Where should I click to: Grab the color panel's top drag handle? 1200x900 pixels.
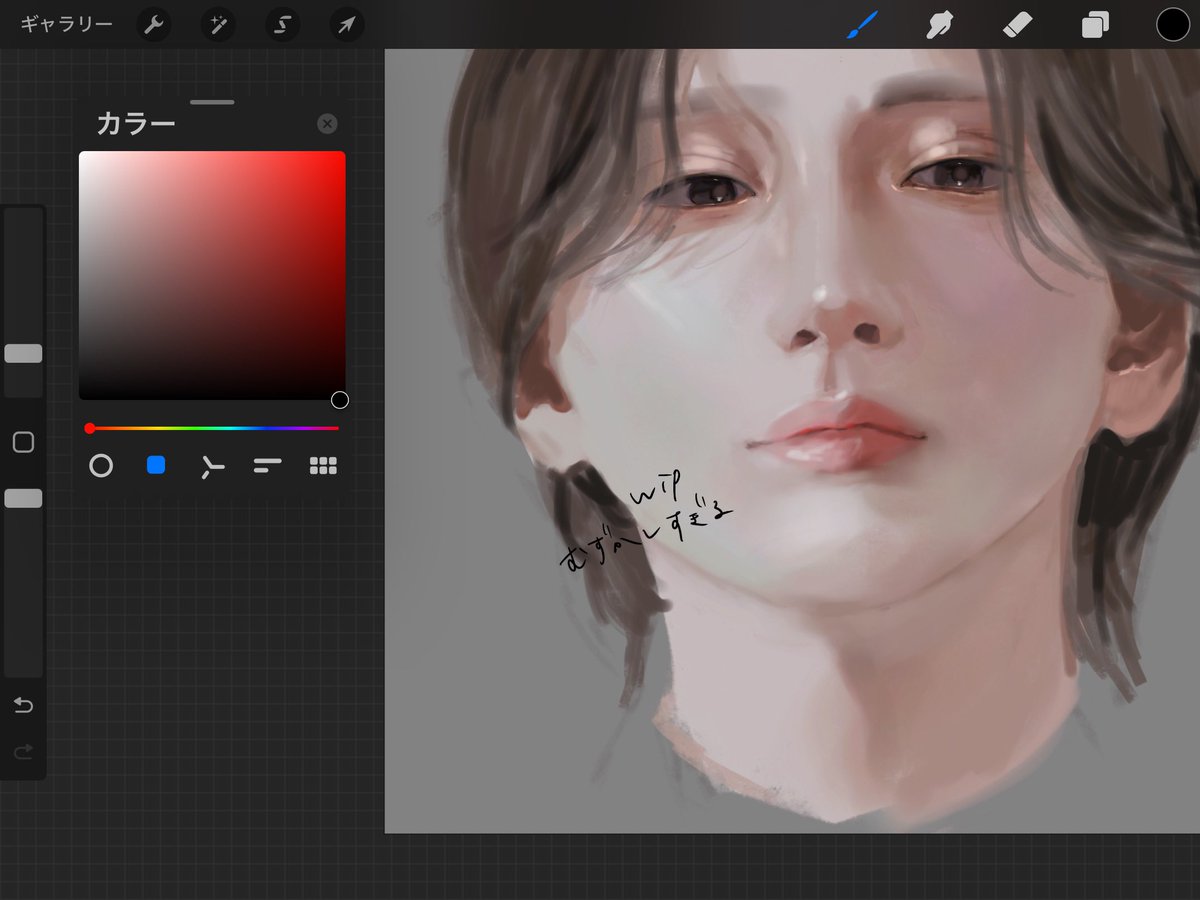pos(212,102)
